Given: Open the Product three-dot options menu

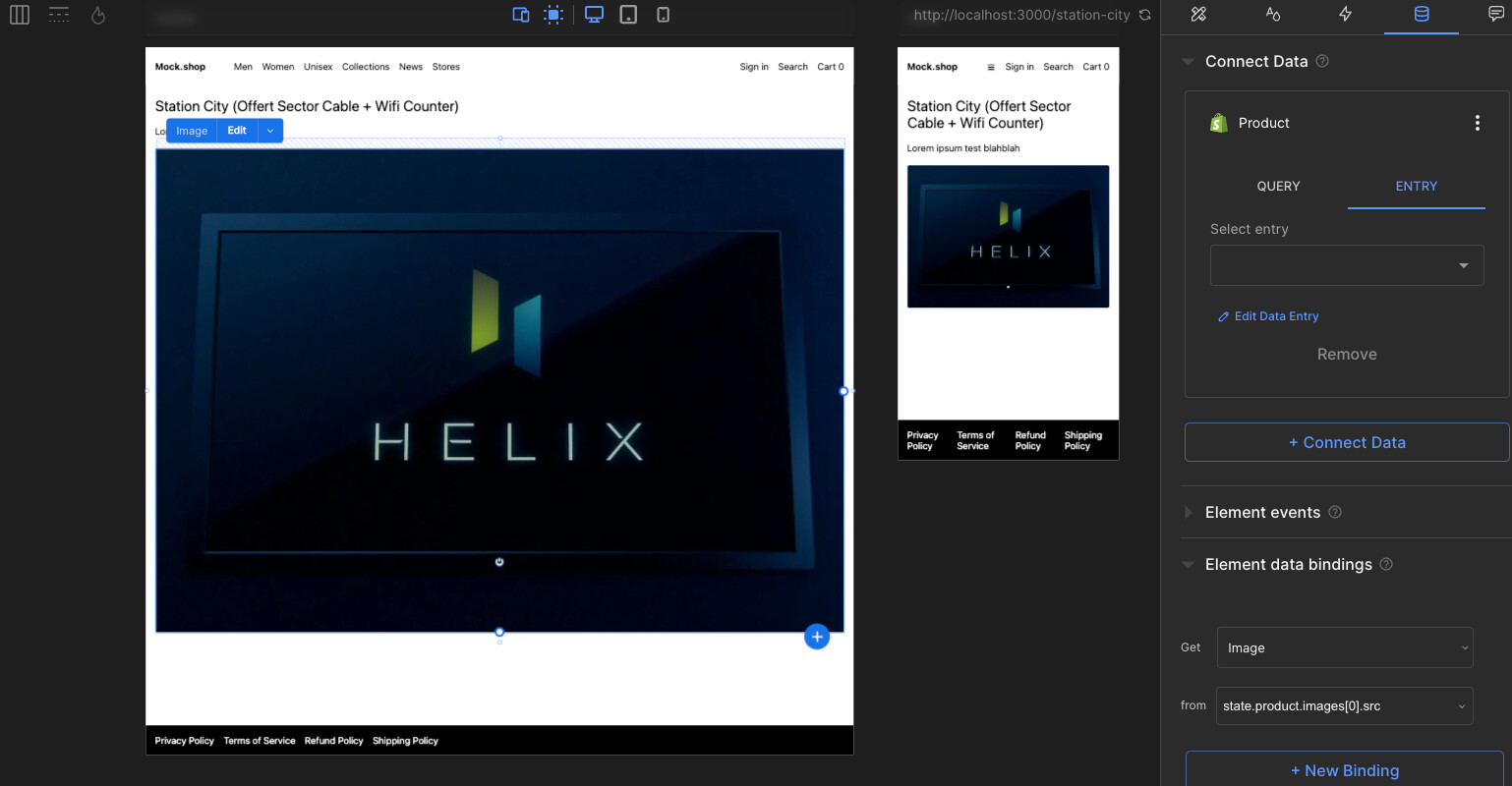Looking at the screenshot, I should click(1477, 123).
